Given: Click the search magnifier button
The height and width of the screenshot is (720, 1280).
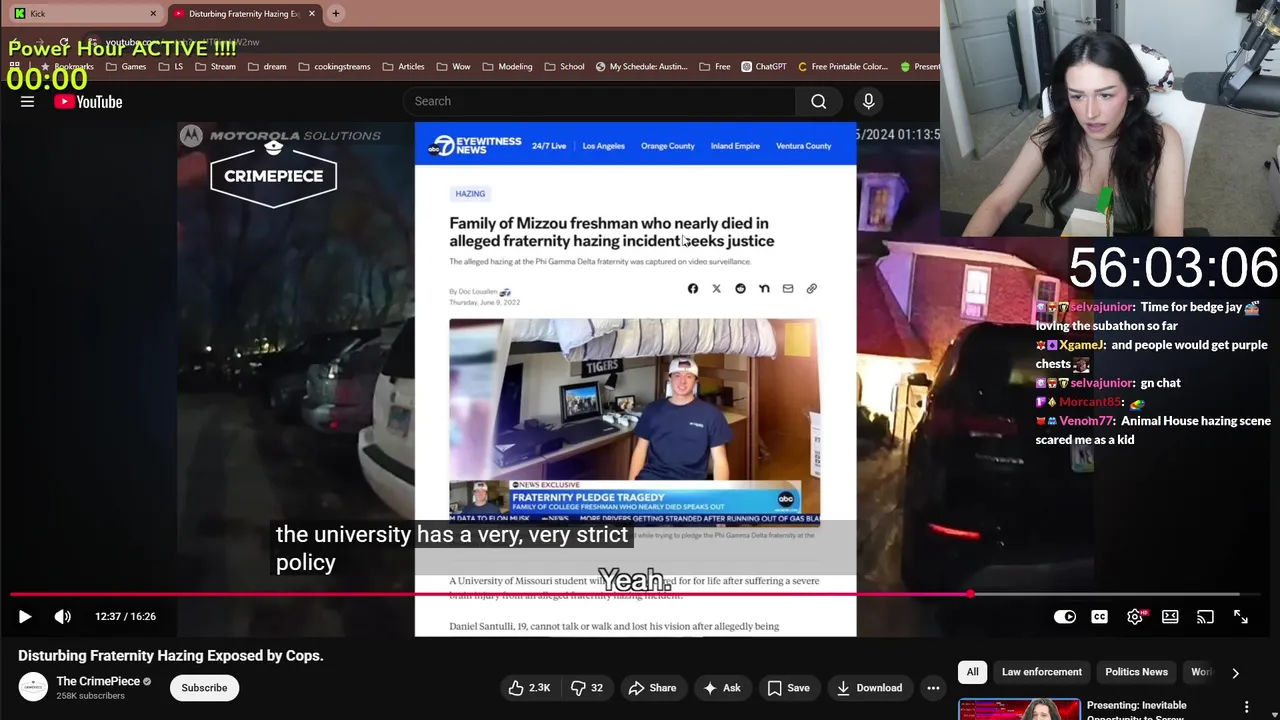Looking at the screenshot, I should [x=818, y=101].
